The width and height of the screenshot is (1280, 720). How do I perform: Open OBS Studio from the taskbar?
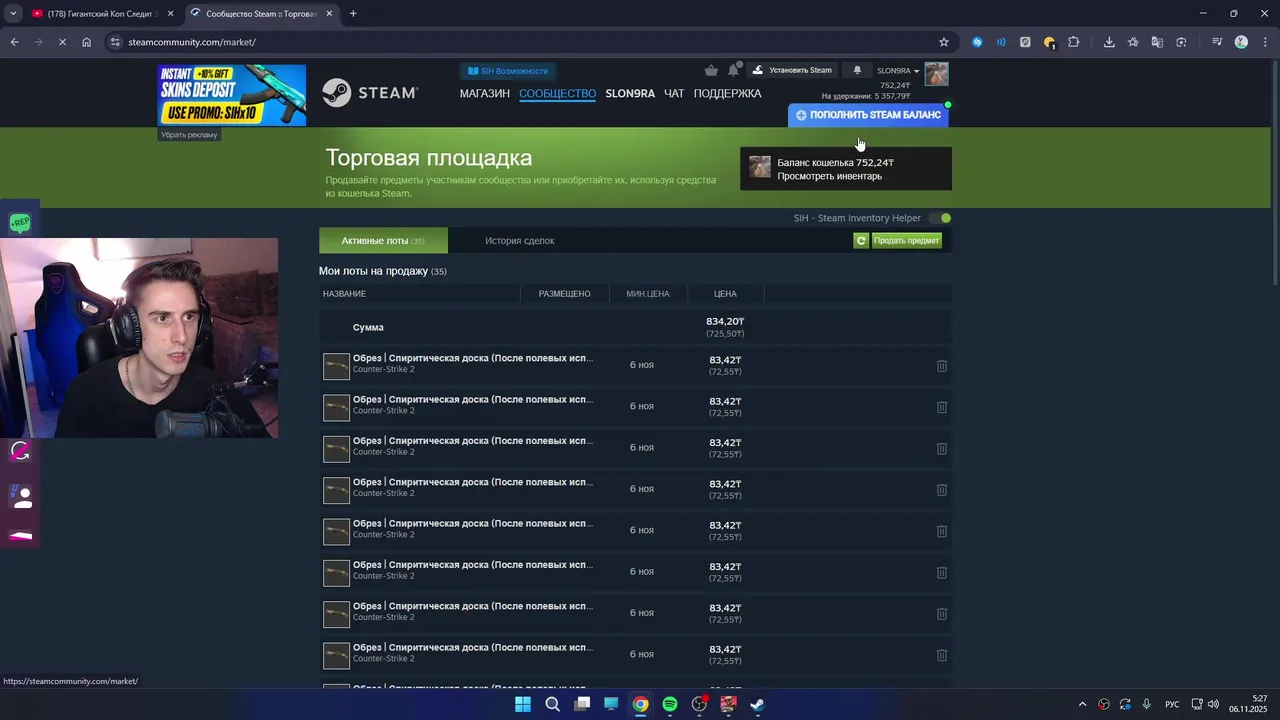click(699, 704)
